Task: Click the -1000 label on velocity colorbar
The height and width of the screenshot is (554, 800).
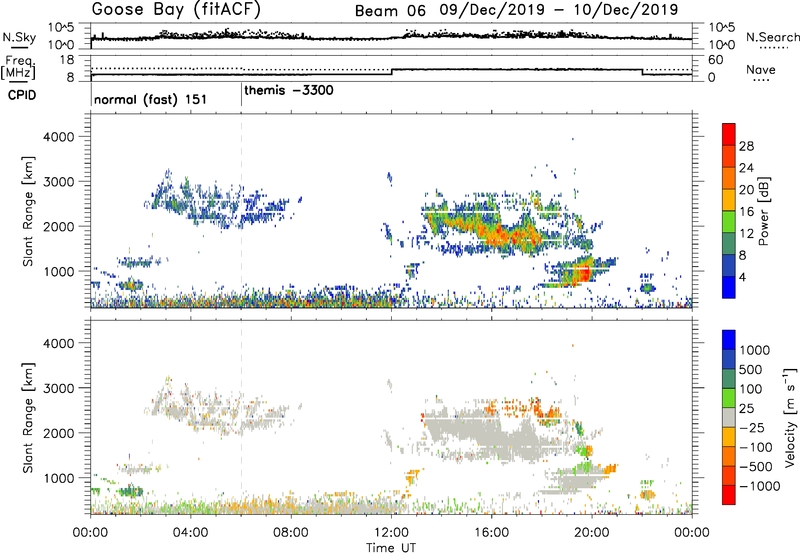Action: (760, 486)
